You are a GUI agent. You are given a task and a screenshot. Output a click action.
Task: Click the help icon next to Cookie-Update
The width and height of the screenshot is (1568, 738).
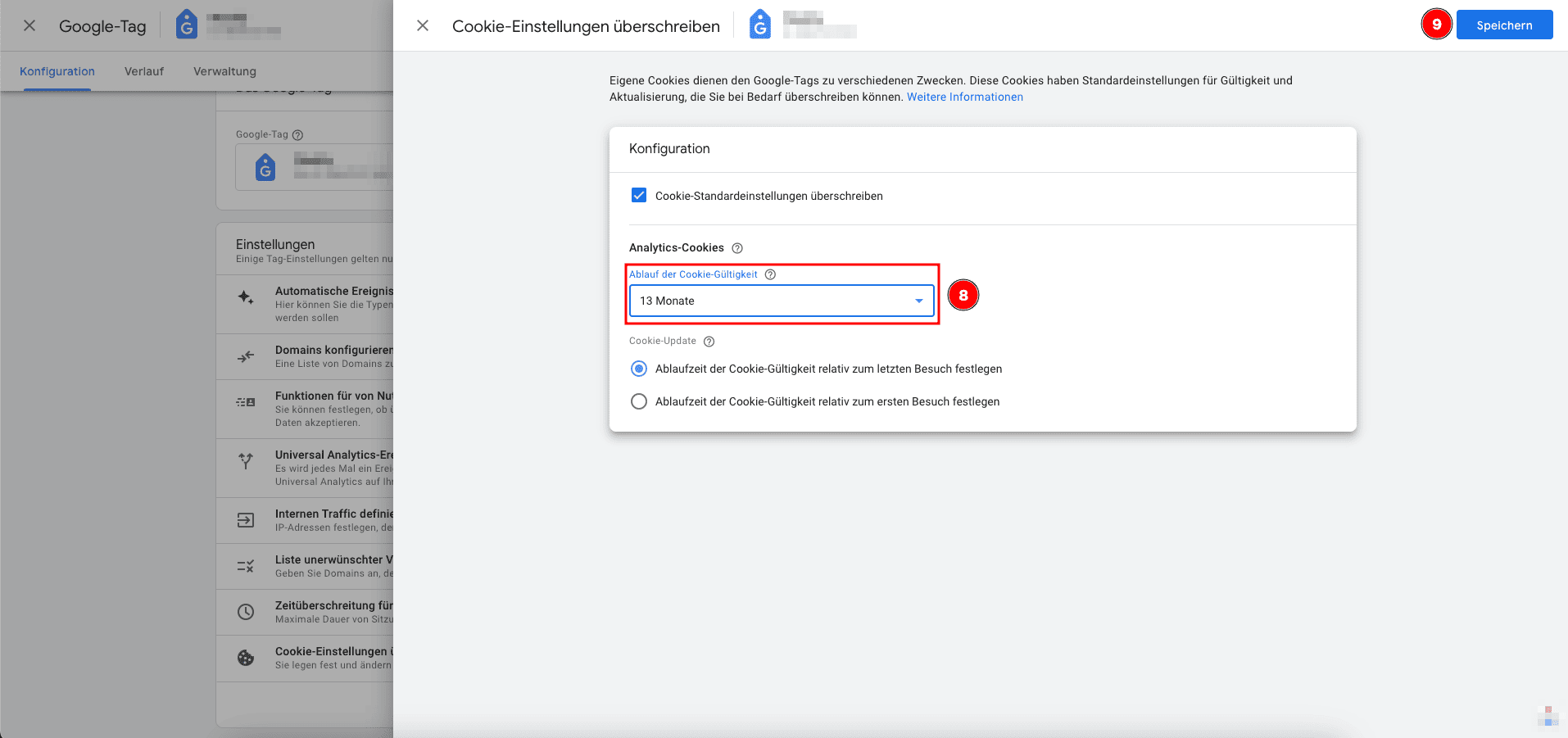click(709, 342)
